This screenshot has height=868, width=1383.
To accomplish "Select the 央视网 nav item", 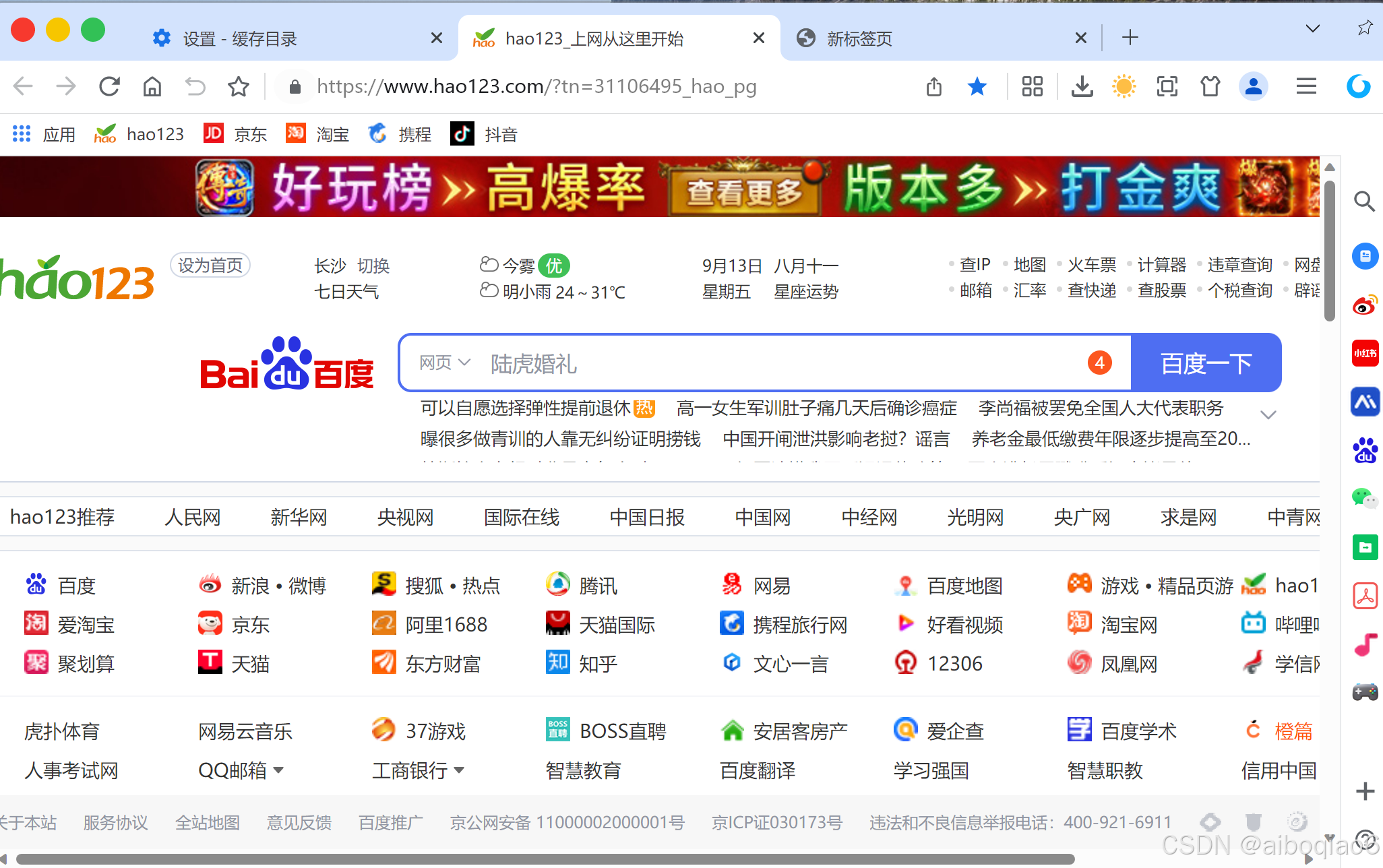I will pyautogui.click(x=406, y=517).
